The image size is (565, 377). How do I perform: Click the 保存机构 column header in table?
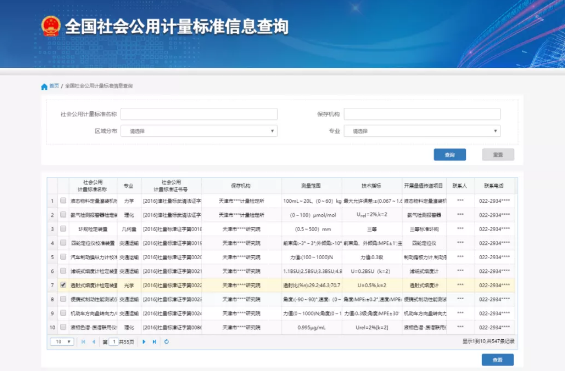(241, 186)
